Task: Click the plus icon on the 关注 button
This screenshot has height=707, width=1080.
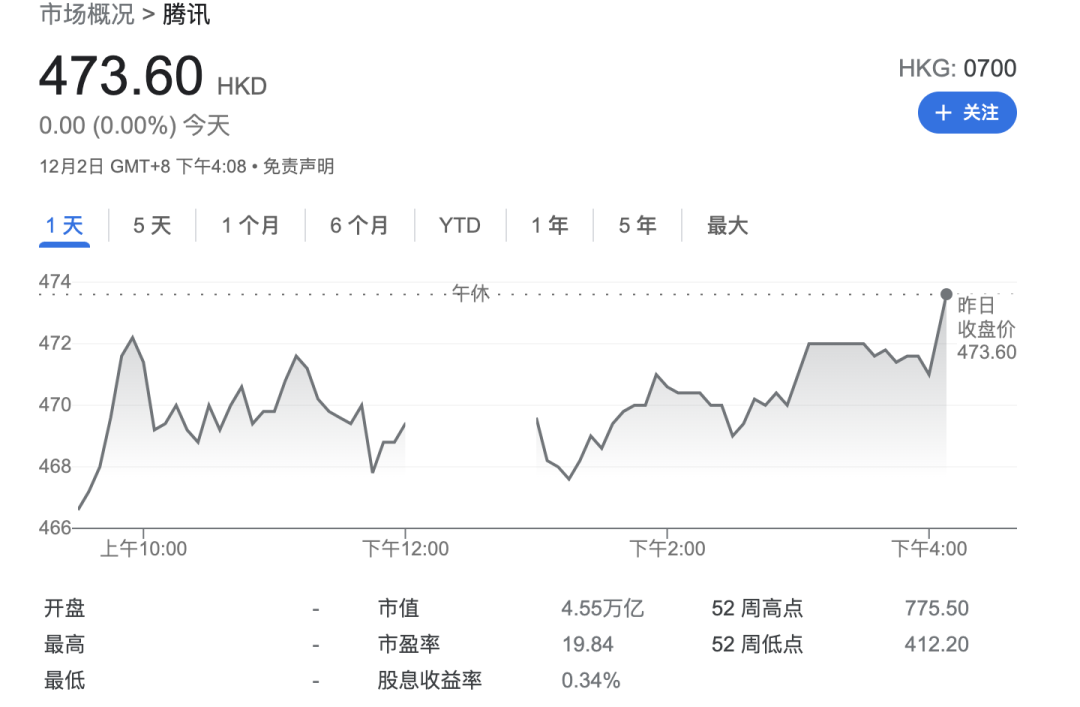Action: (x=942, y=113)
